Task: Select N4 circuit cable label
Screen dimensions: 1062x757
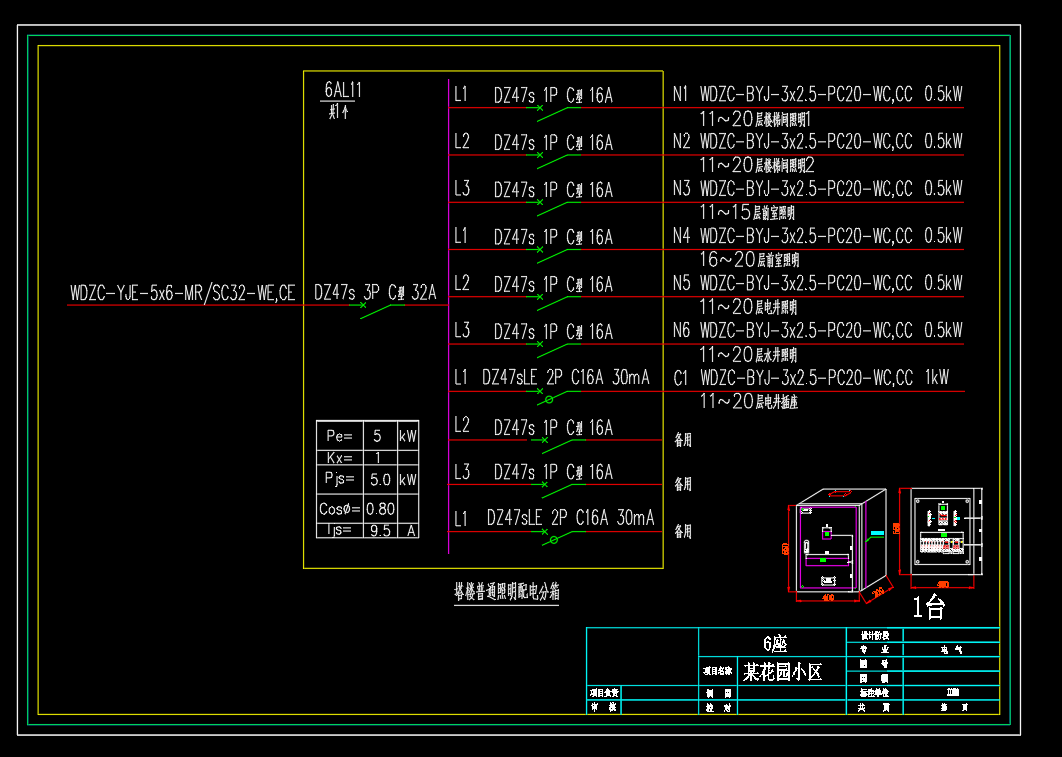Action: (x=817, y=236)
